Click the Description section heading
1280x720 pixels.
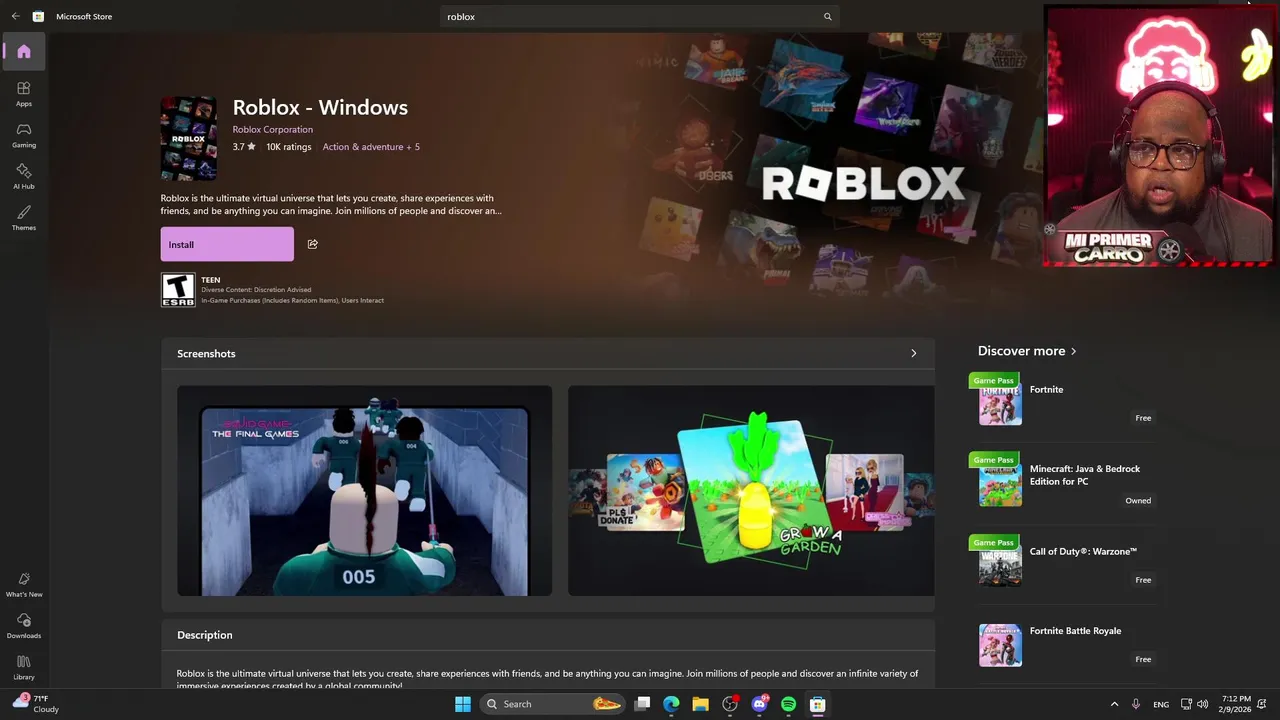(x=205, y=635)
